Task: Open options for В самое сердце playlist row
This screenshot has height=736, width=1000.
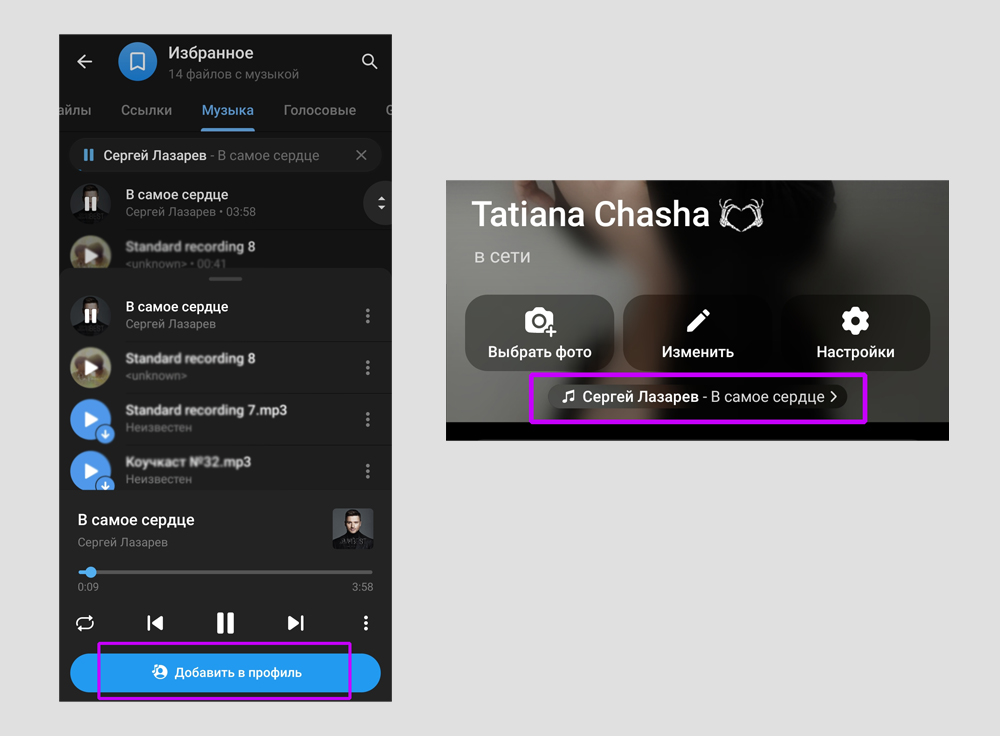Action: point(367,316)
